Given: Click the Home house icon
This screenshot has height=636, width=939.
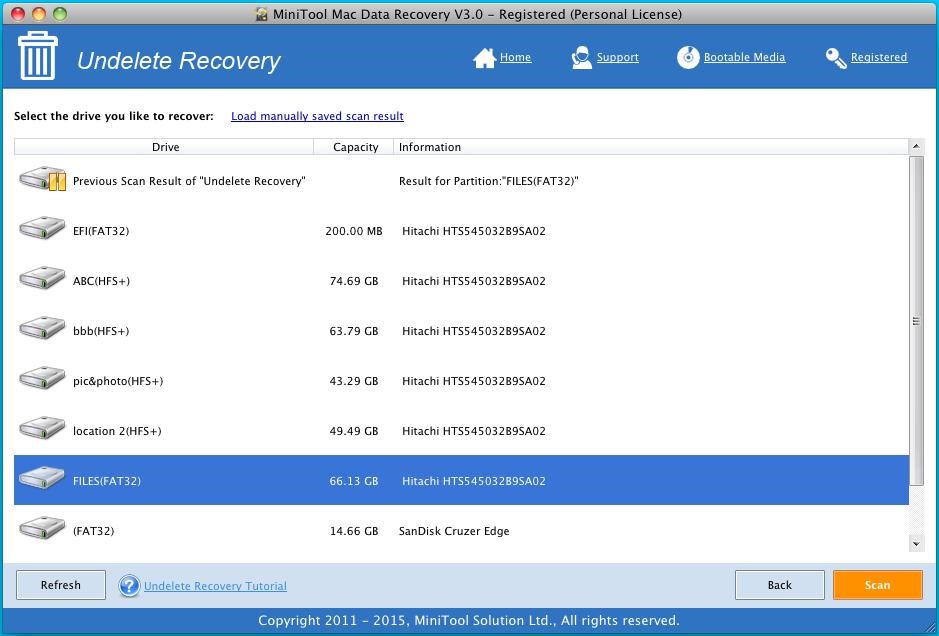Looking at the screenshot, I should point(484,58).
